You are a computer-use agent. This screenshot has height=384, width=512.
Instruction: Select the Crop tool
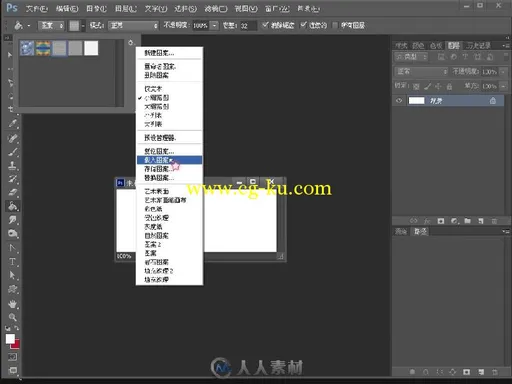pyautogui.click(x=11, y=109)
